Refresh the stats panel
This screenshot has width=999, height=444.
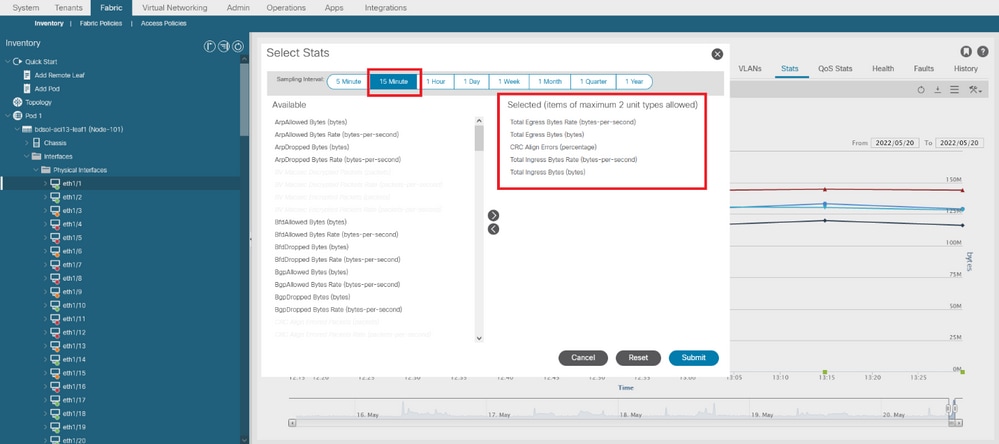click(x=921, y=90)
